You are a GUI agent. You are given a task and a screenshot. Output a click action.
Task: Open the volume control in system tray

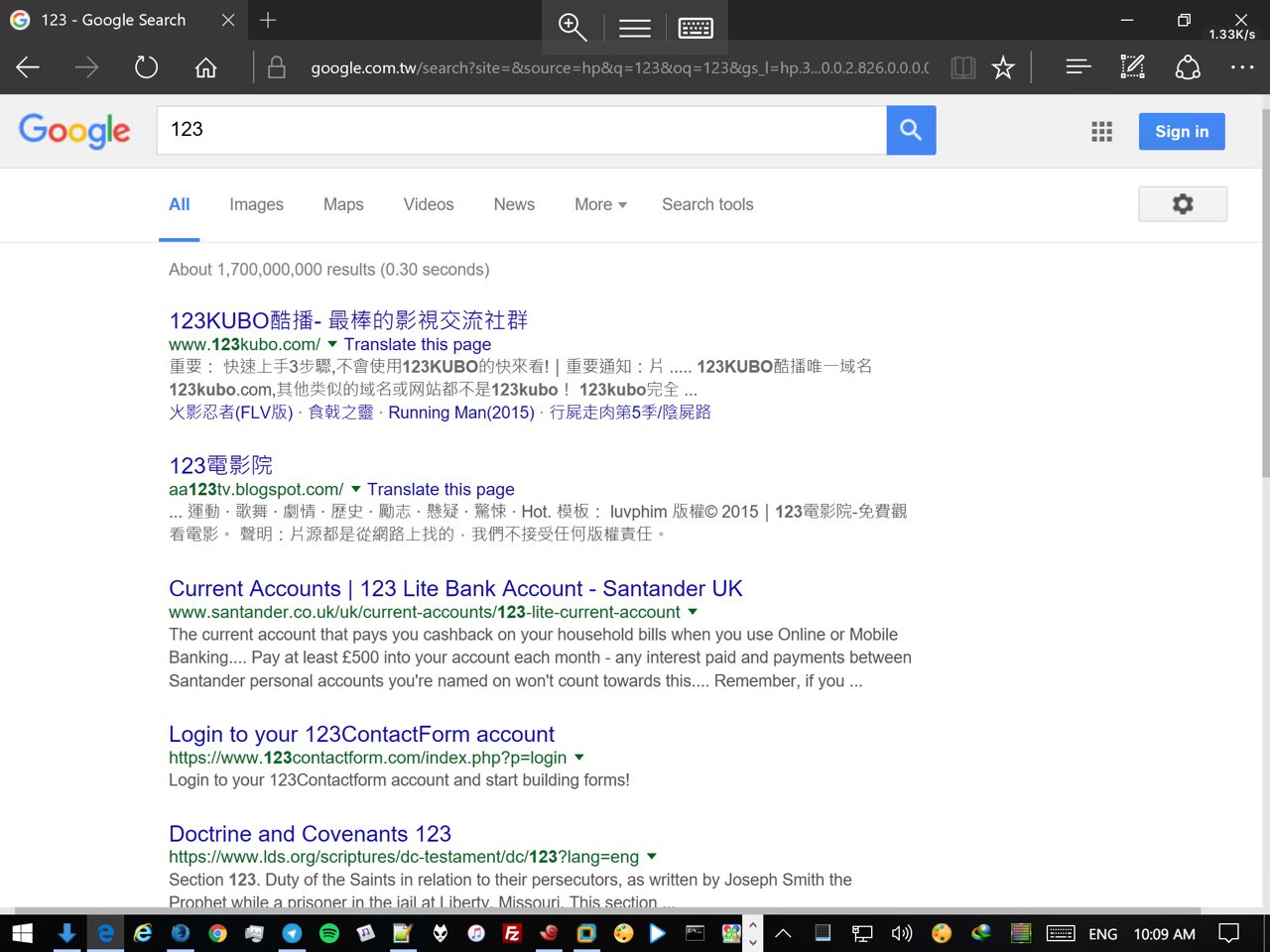coord(901,933)
